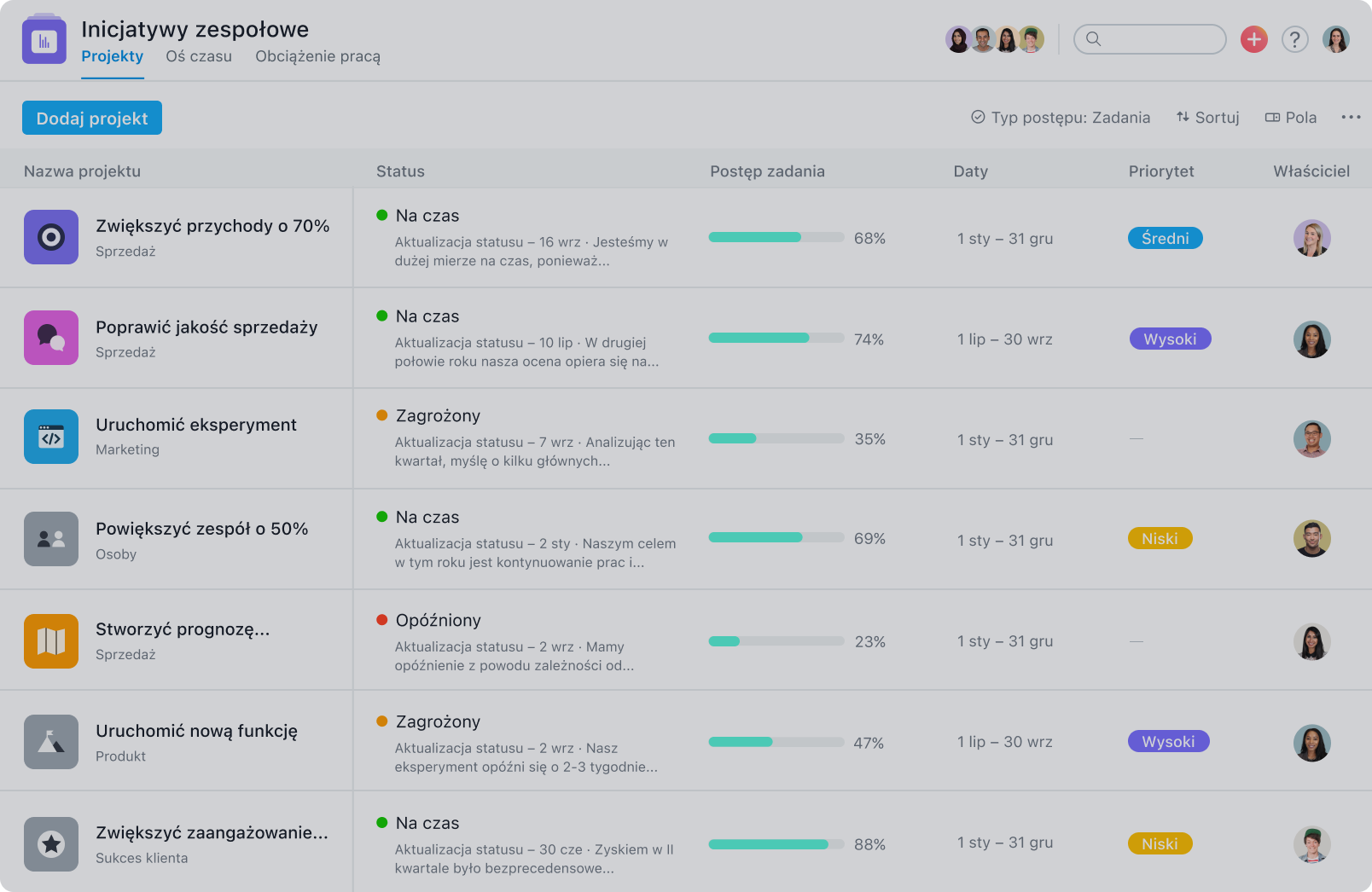Click the red plus create button
Viewport: 1372px width, 892px height.
[x=1253, y=39]
